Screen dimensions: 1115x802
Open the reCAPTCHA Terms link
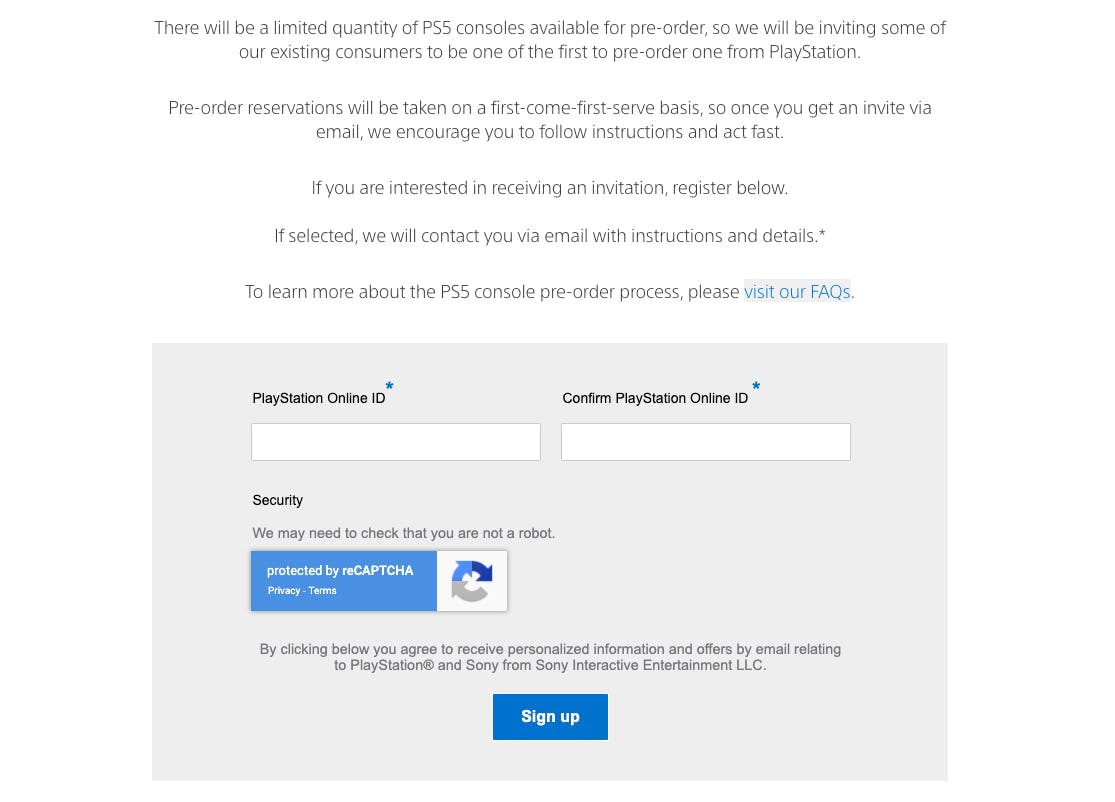(322, 590)
